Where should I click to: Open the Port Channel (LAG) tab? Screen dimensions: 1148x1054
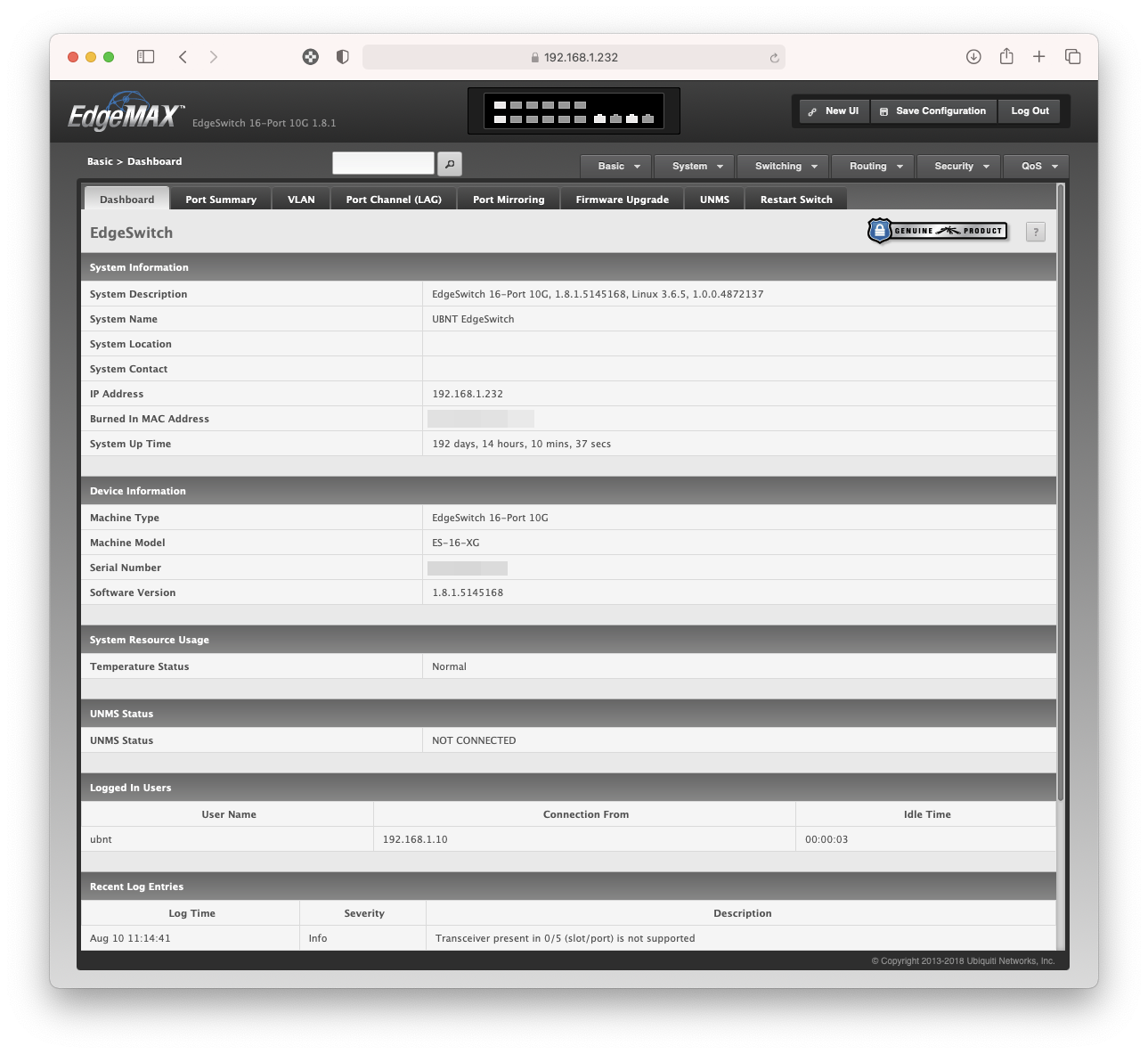coord(394,200)
